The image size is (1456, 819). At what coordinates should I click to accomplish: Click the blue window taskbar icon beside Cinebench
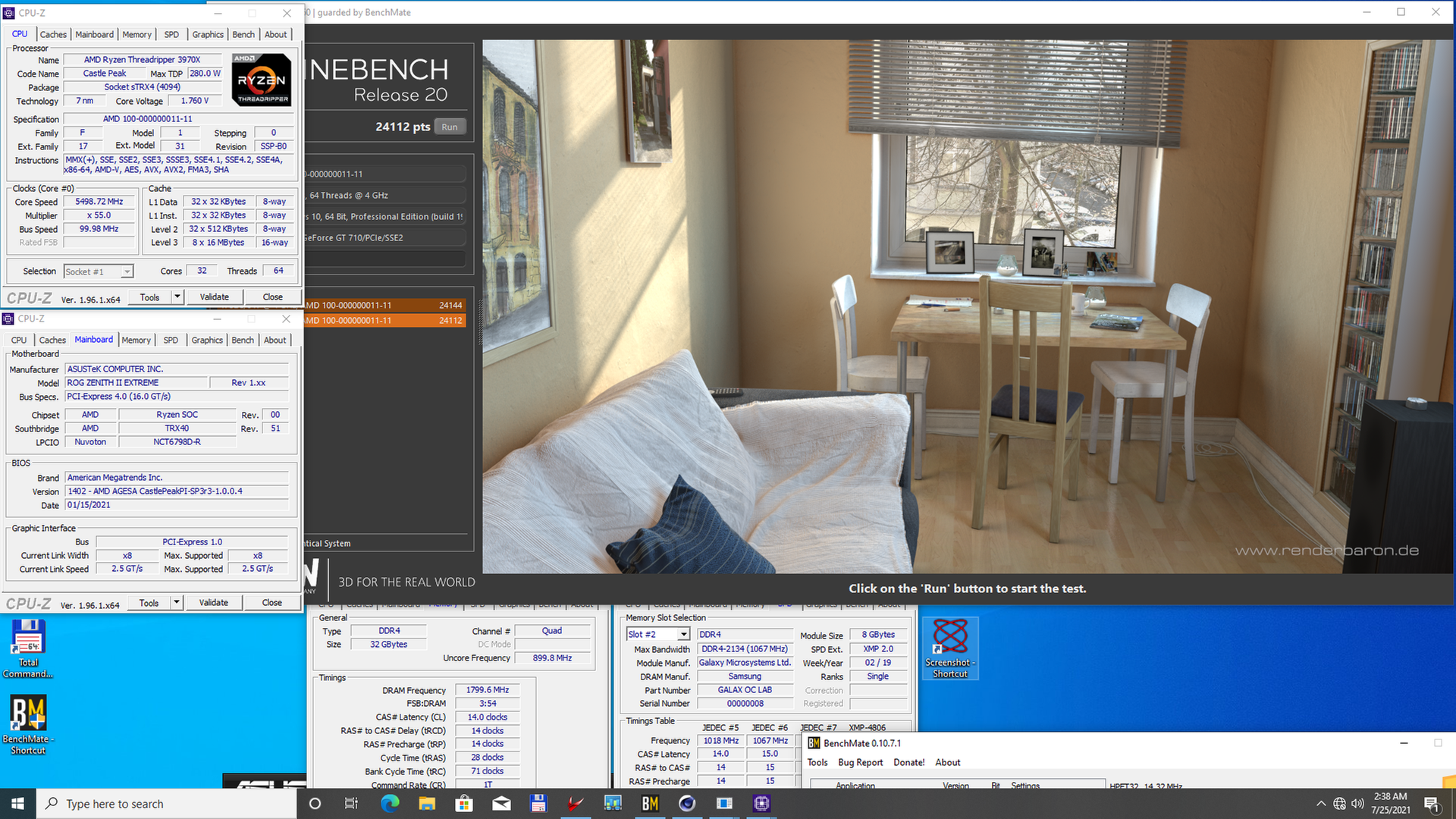pos(724,804)
